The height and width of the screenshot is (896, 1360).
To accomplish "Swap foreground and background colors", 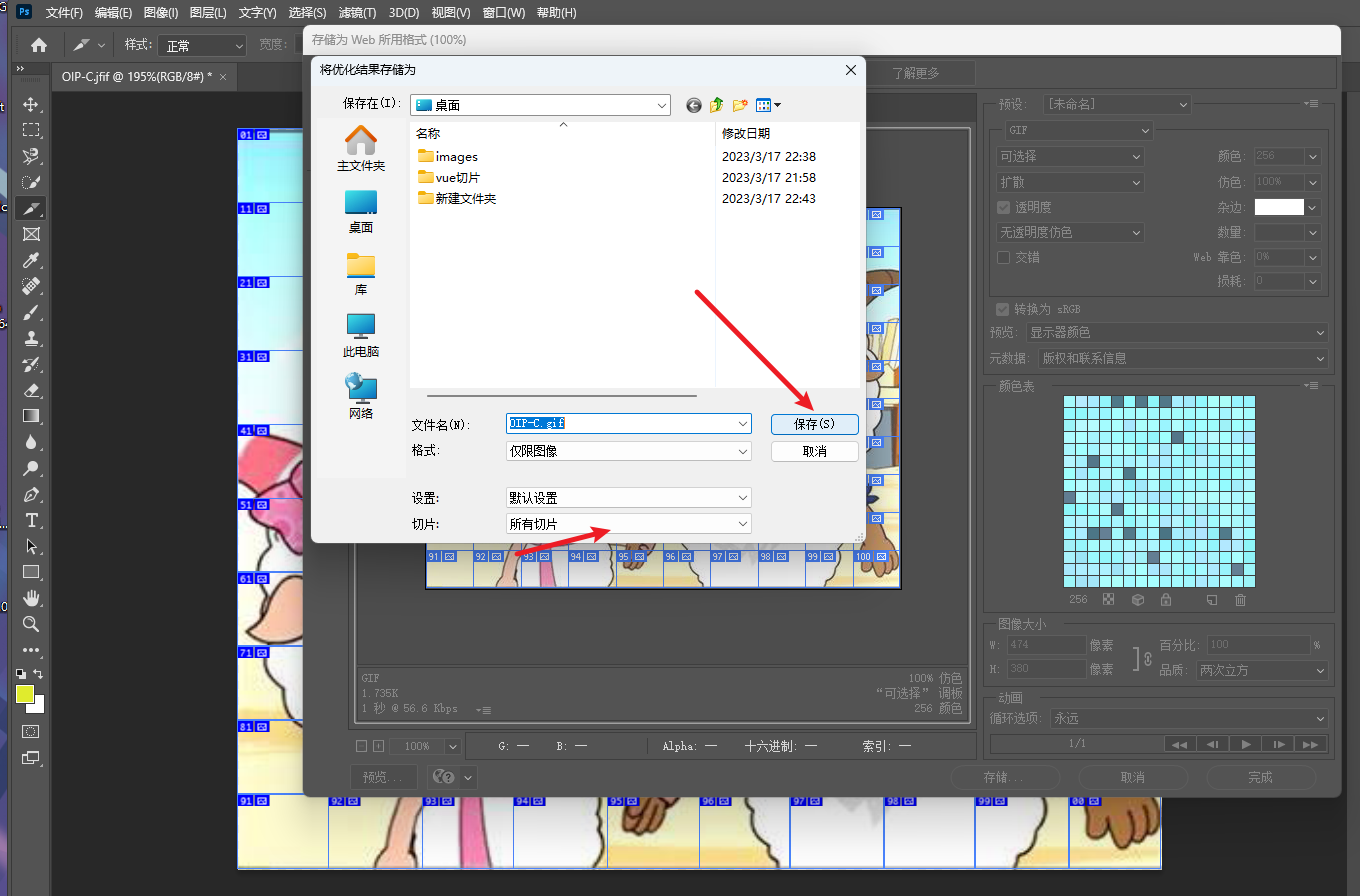I will click(39, 674).
